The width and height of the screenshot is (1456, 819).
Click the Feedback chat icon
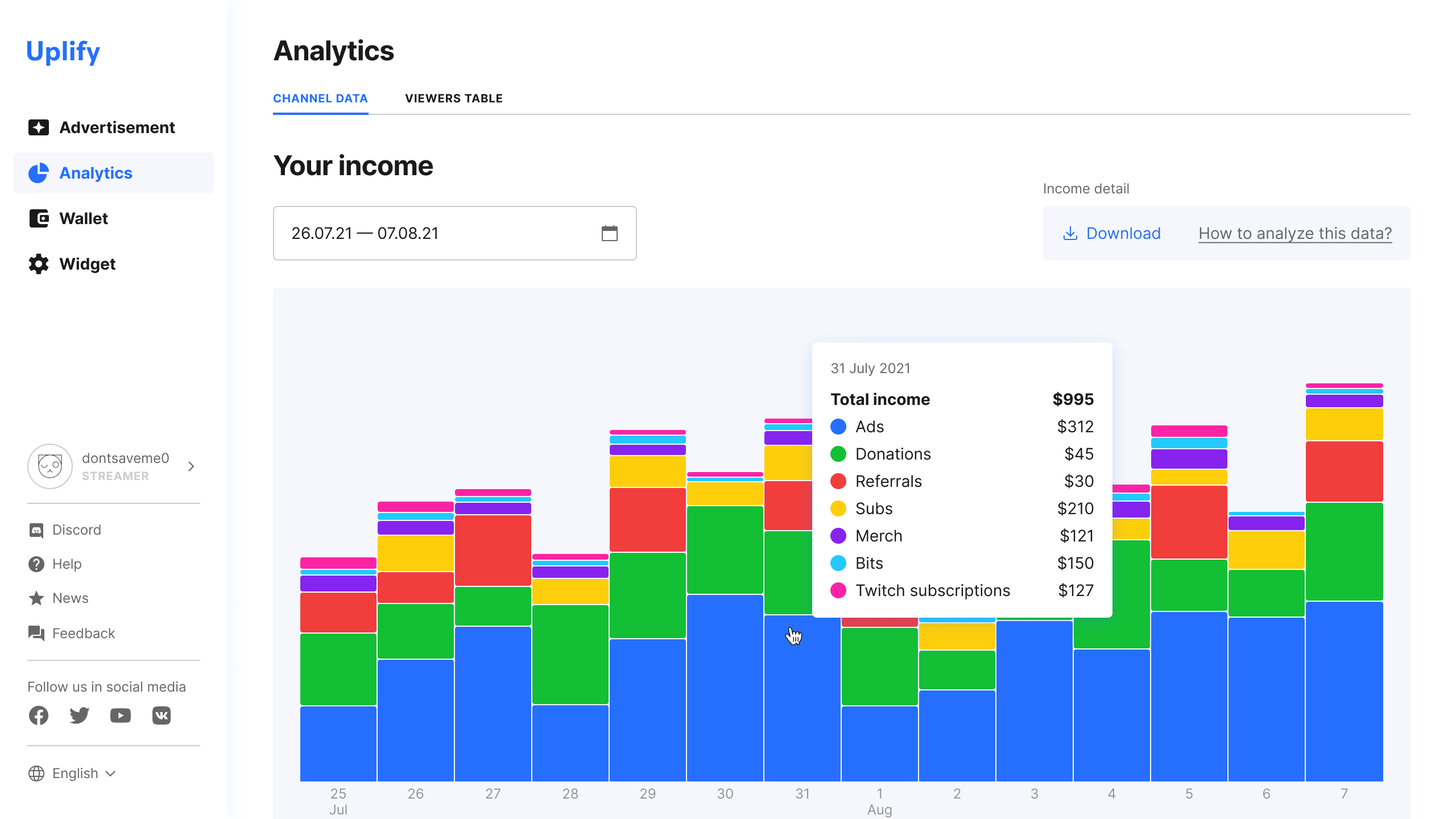(x=36, y=633)
